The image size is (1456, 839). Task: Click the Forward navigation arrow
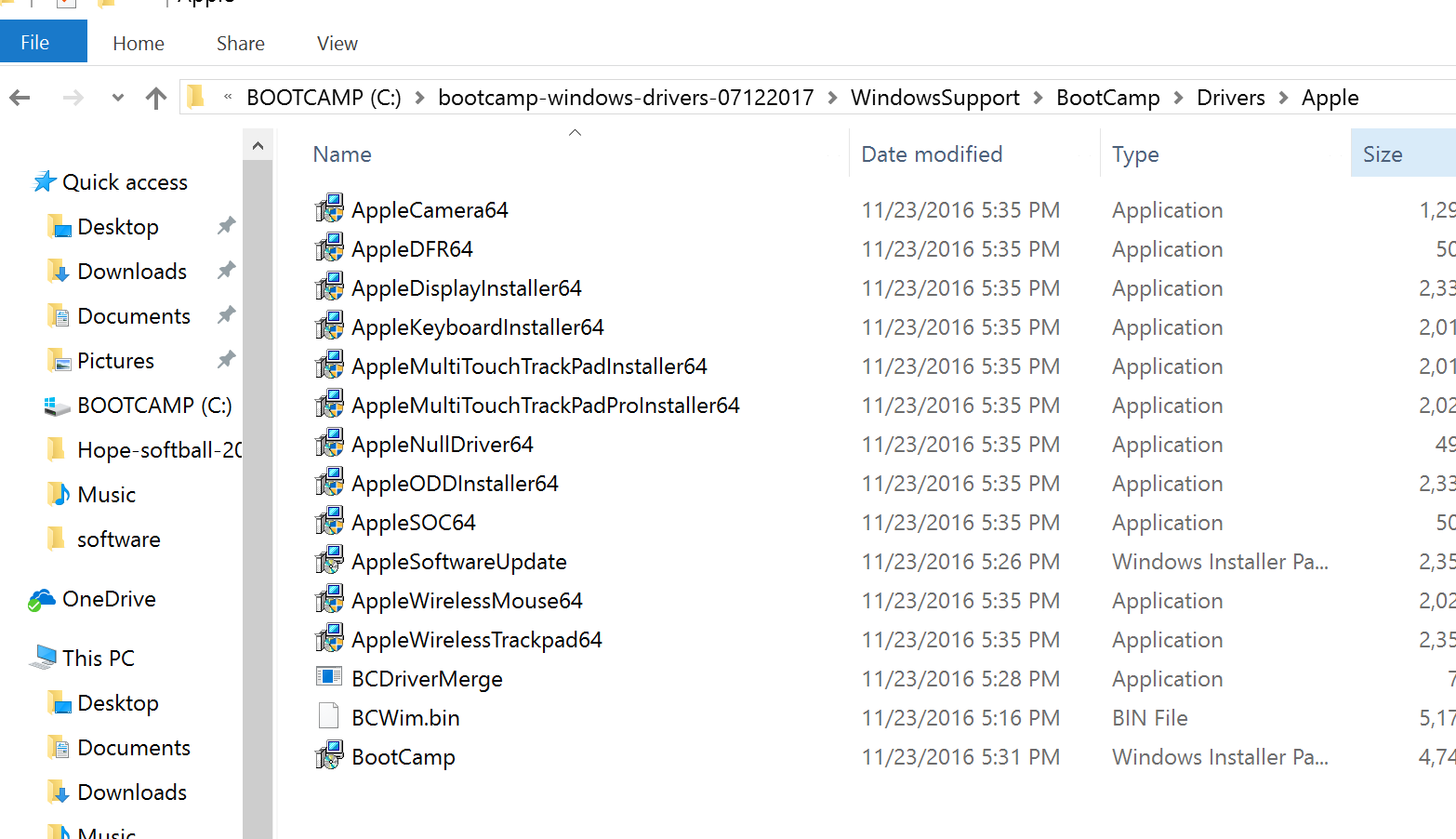[x=73, y=97]
